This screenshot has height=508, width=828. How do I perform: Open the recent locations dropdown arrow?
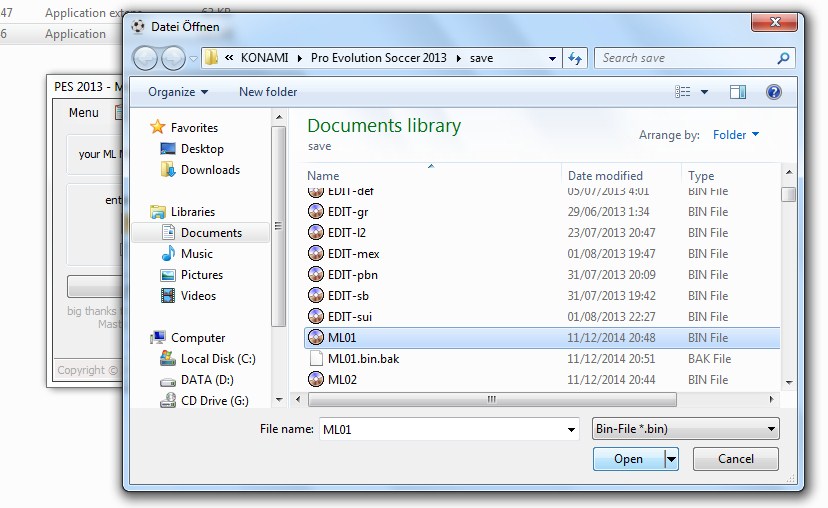tap(193, 59)
